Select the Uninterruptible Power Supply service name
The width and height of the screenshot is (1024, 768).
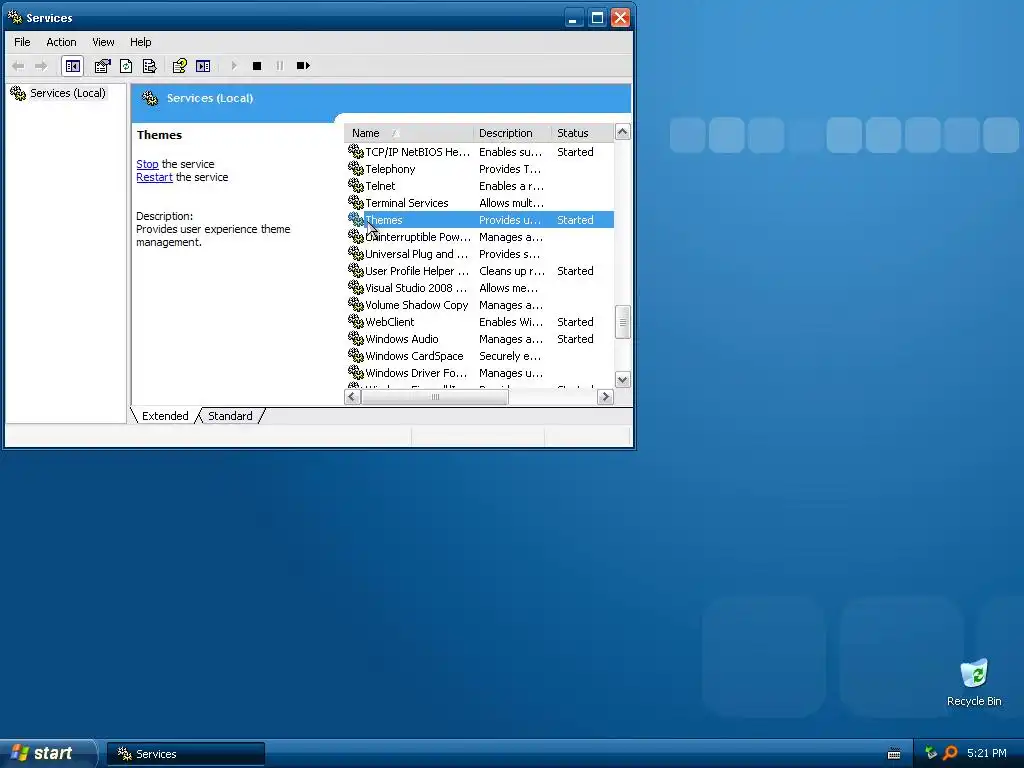[418, 237]
